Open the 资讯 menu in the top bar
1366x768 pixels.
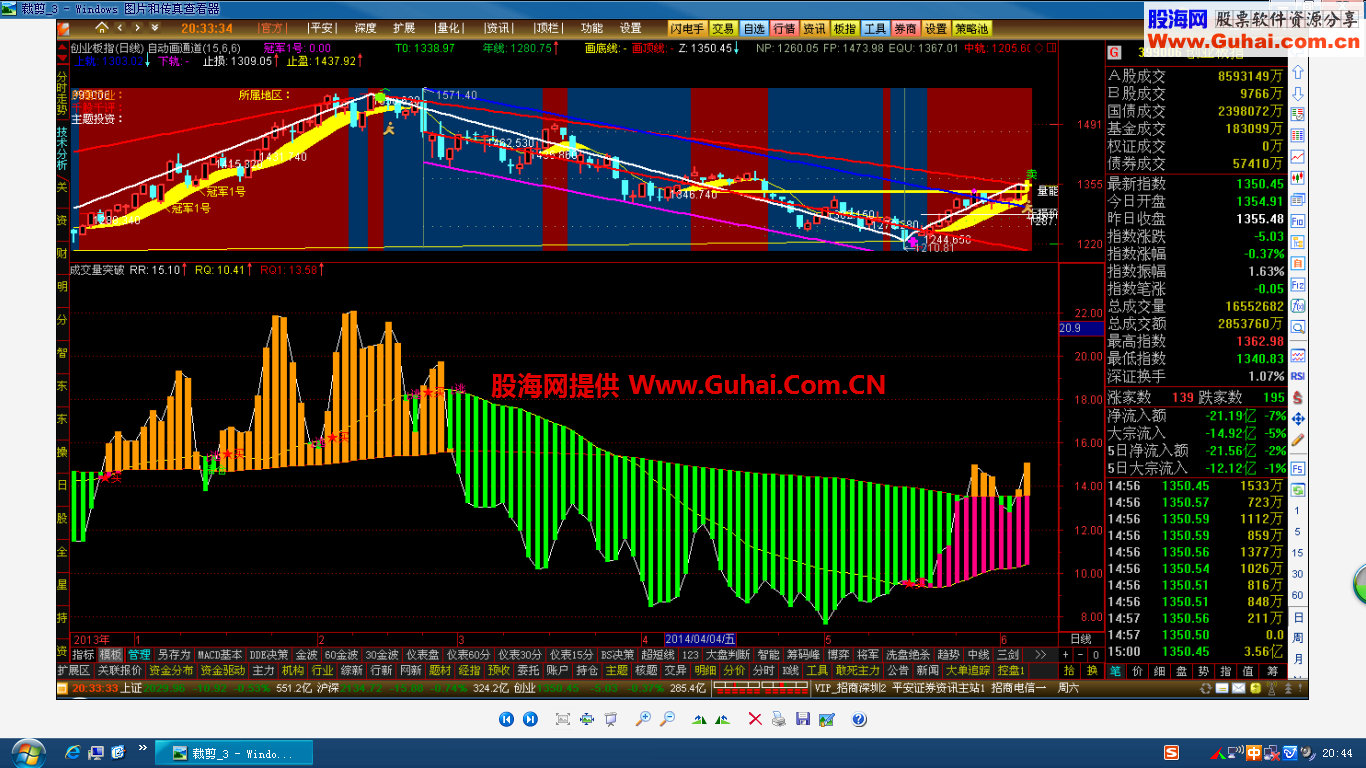click(x=497, y=28)
